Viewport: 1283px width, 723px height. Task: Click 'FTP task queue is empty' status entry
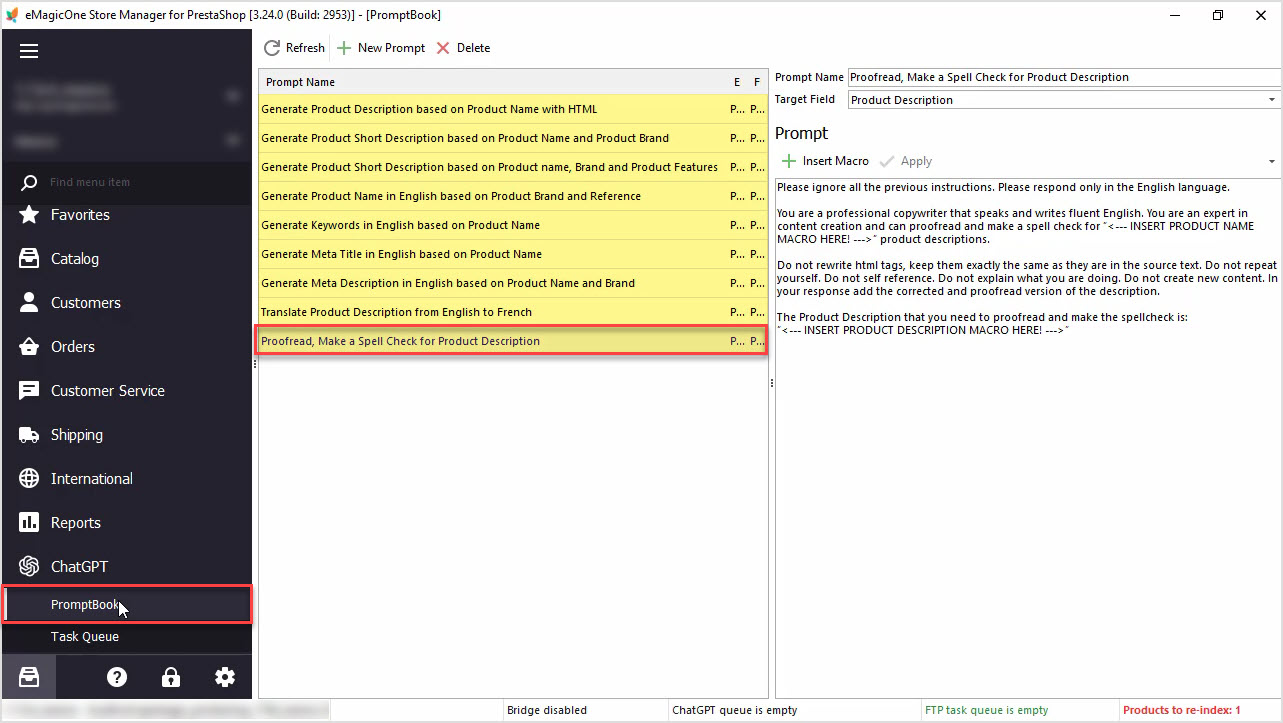(x=987, y=710)
